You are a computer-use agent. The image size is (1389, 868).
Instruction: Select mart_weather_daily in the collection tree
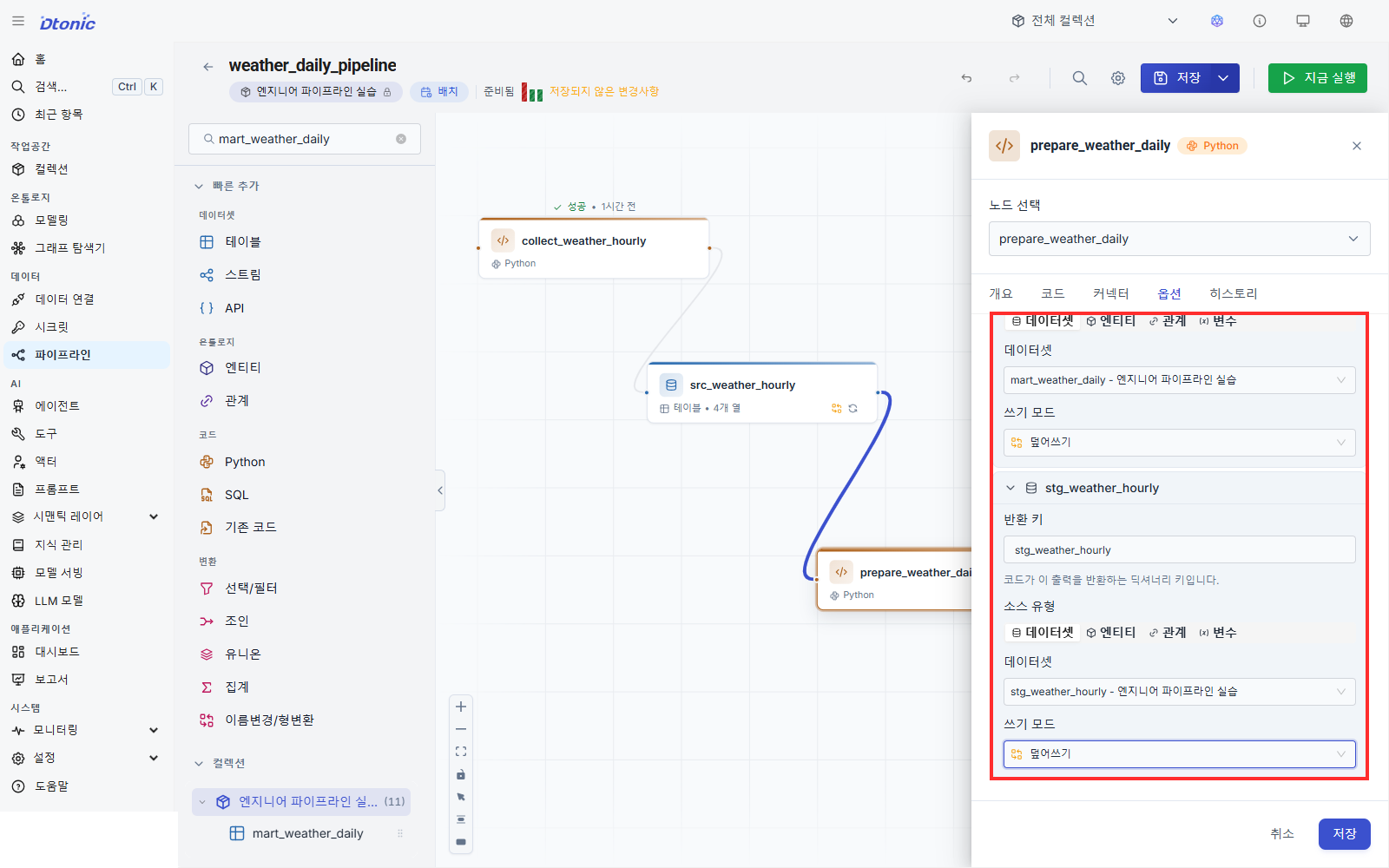coord(308,834)
